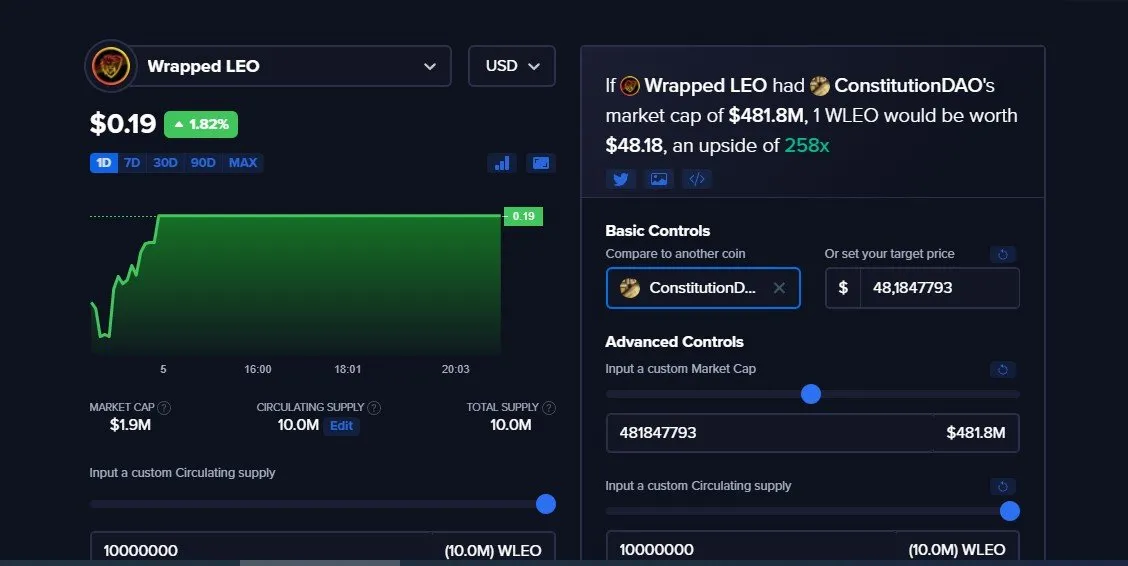Select the MAX chart range
This screenshot has width=1128, height=566.
tap(243, 163)
